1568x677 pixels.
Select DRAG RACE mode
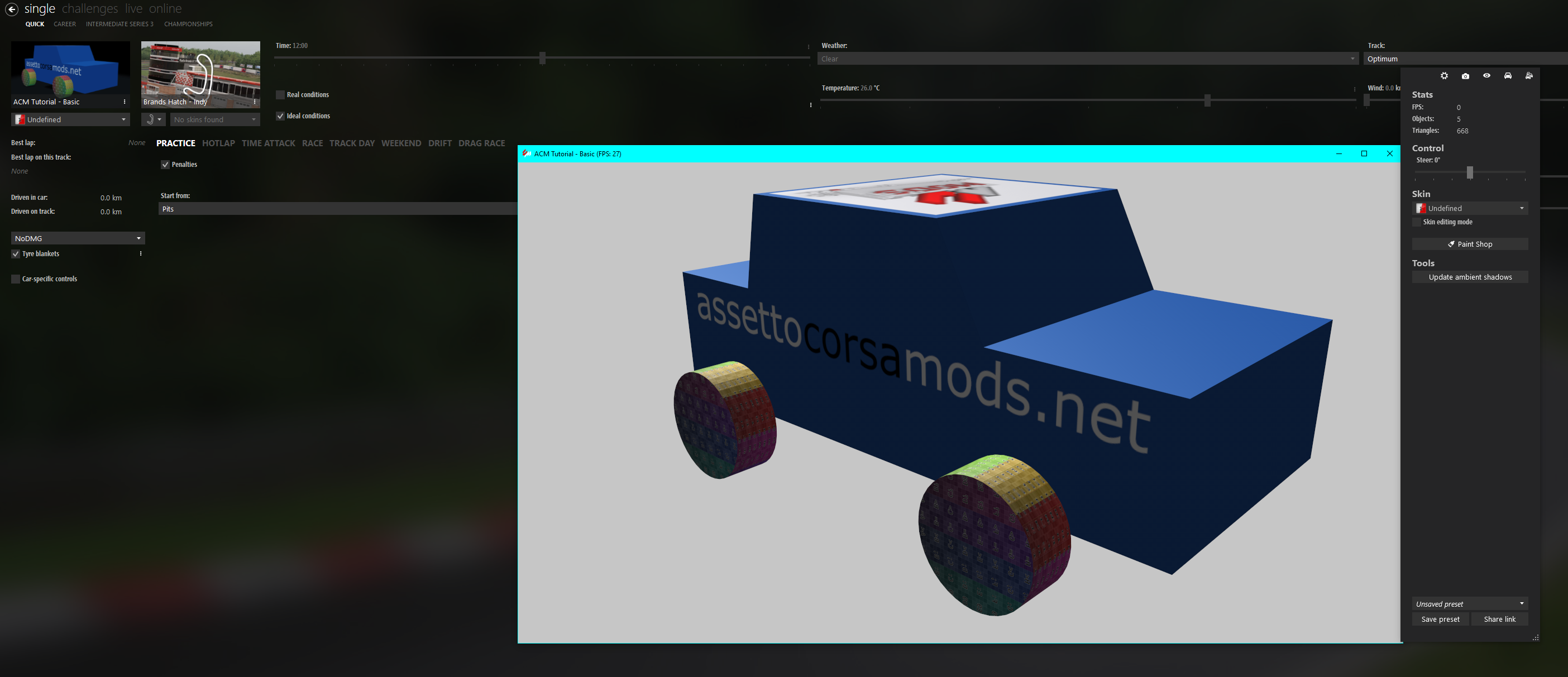(x=481, y=143)
